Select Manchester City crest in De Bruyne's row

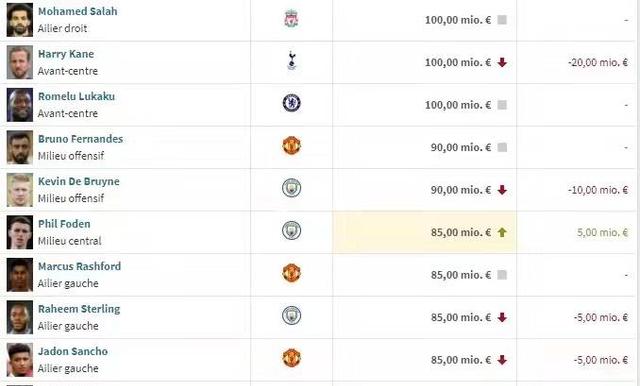291,188
